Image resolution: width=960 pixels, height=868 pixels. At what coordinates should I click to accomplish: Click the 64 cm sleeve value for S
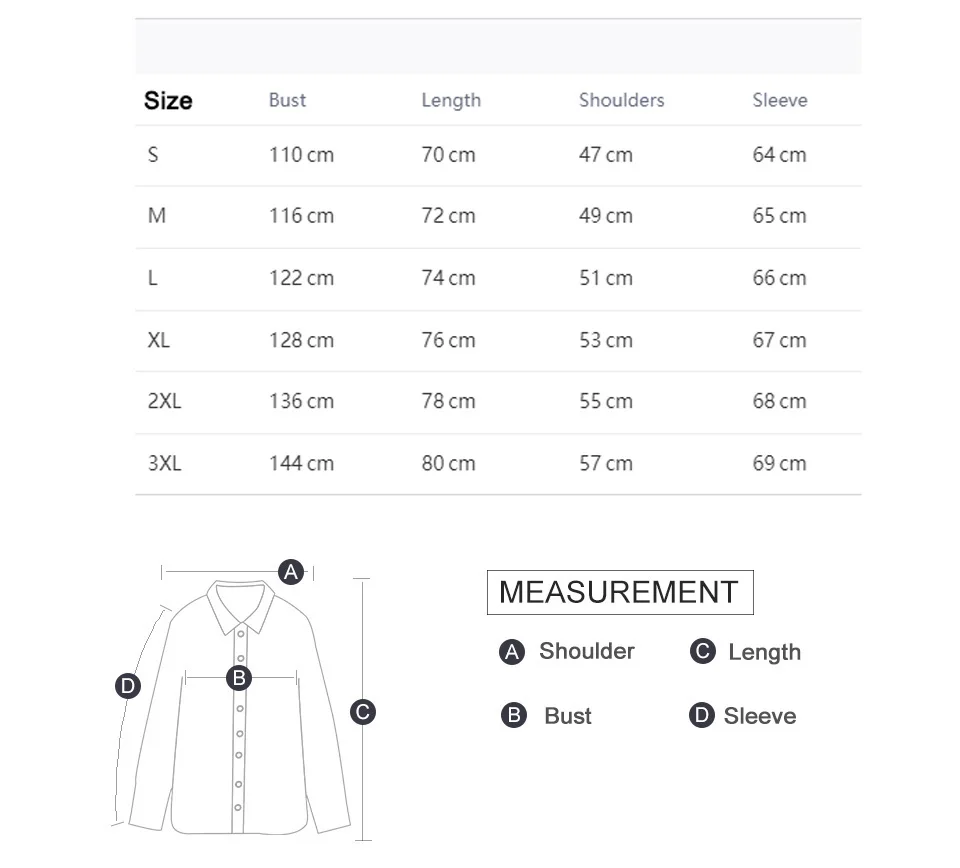[x=779, y=154]
